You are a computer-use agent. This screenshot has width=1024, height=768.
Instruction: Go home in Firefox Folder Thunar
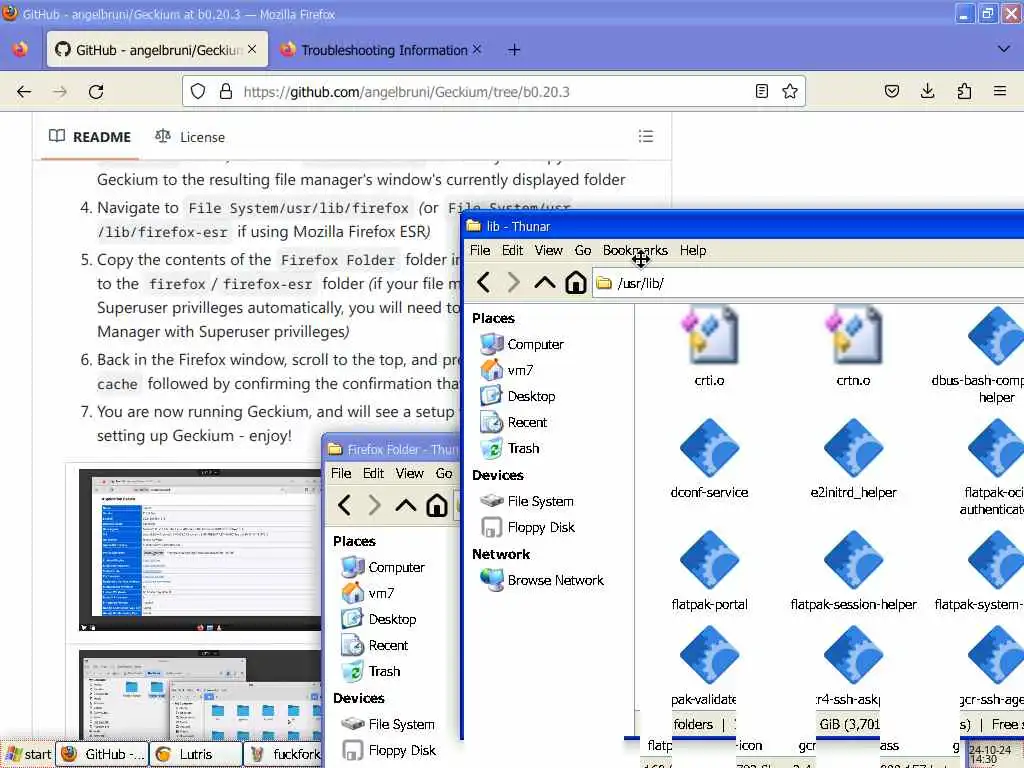[436, 505]
